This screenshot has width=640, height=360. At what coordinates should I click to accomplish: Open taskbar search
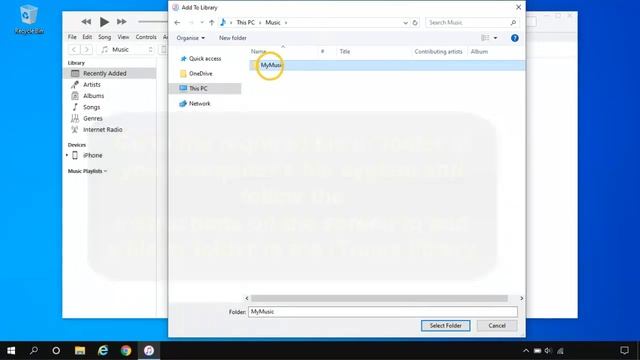(x=34, y=351)
